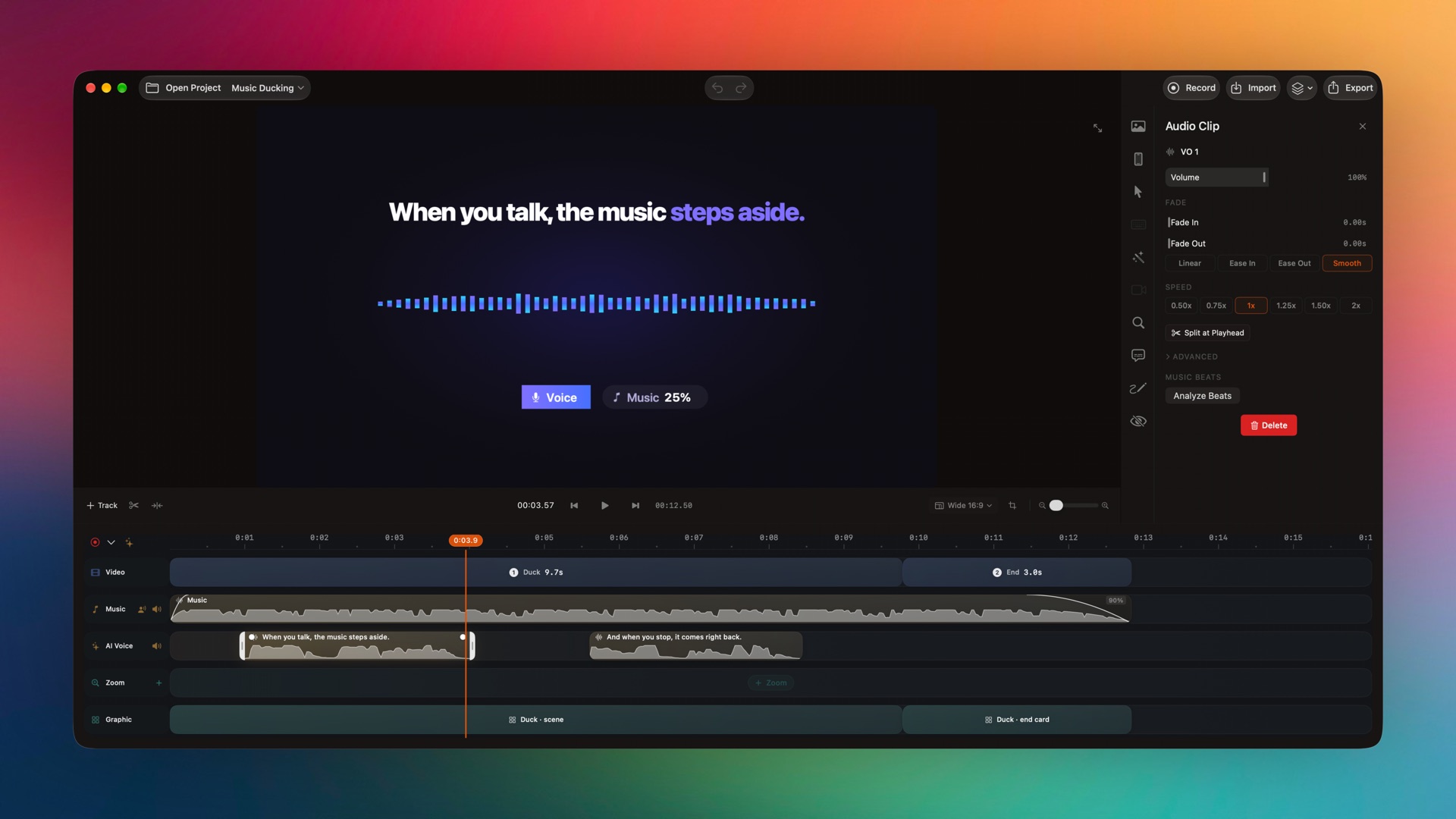Click the sparkle AI icon above tracks

(129, 542)
